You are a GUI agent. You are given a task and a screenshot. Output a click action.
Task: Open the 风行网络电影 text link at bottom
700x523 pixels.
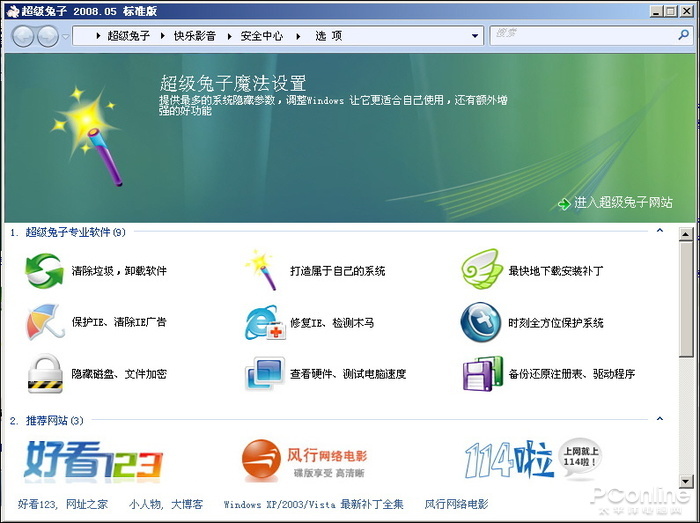(x=456, y=504)
